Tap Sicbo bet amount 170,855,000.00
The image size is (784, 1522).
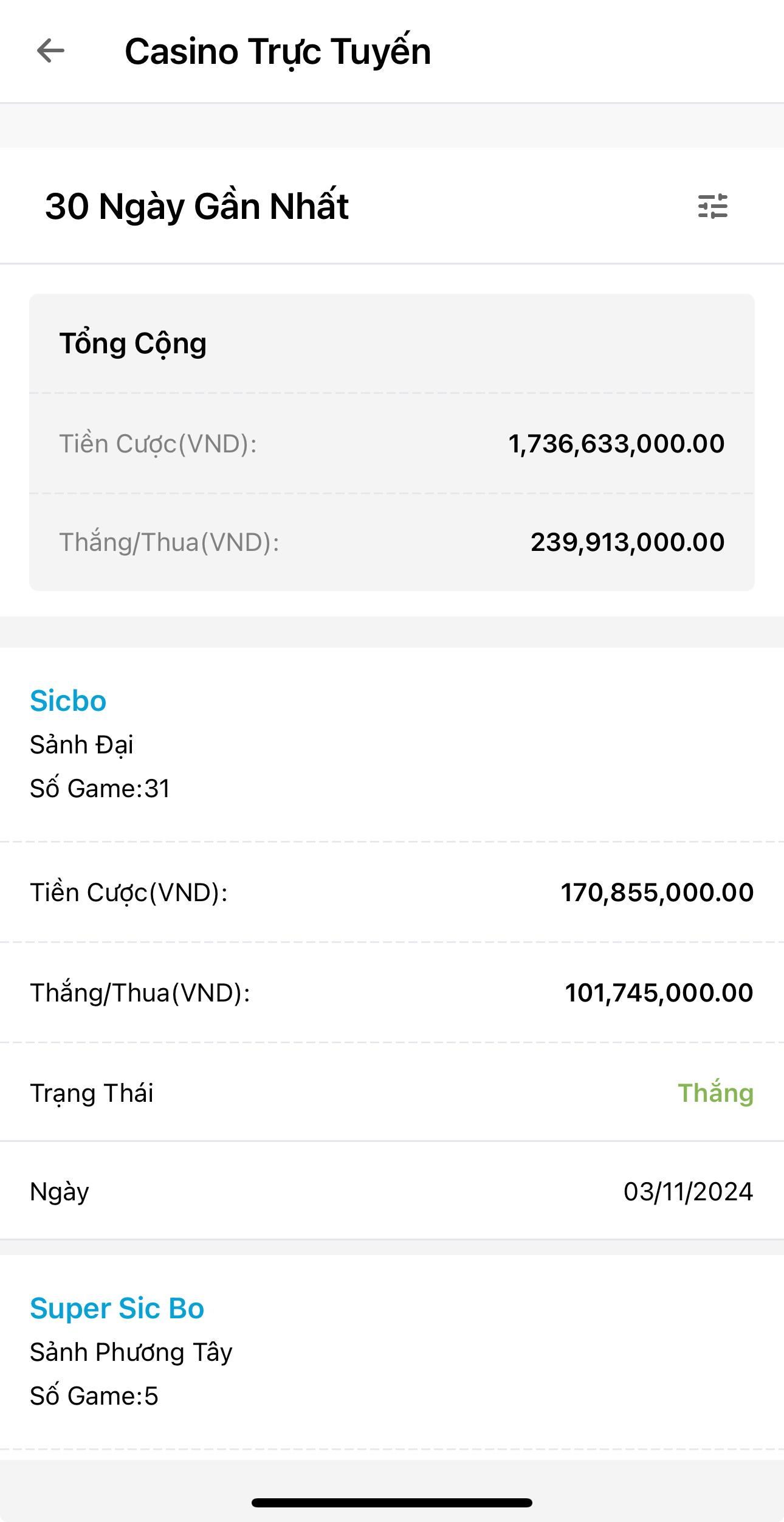(x=656, y=893)
